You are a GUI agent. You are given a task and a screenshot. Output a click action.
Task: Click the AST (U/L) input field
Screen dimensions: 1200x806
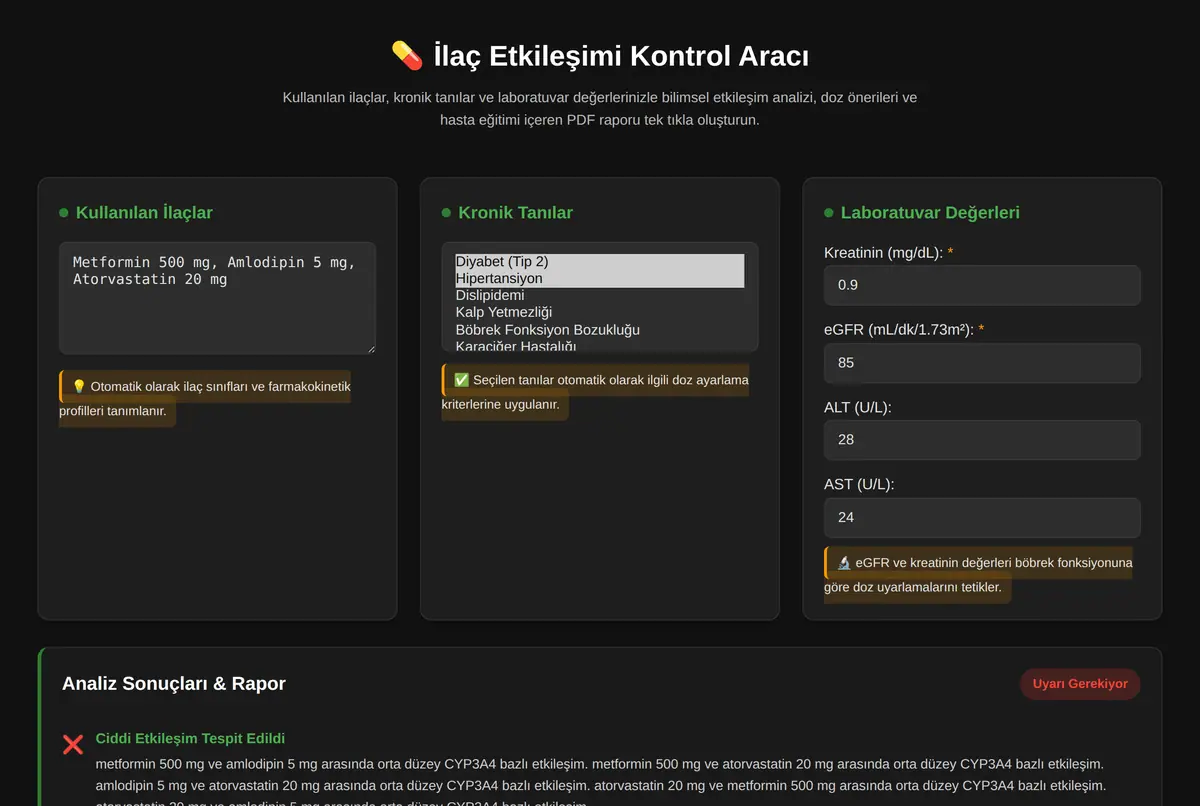982,518
